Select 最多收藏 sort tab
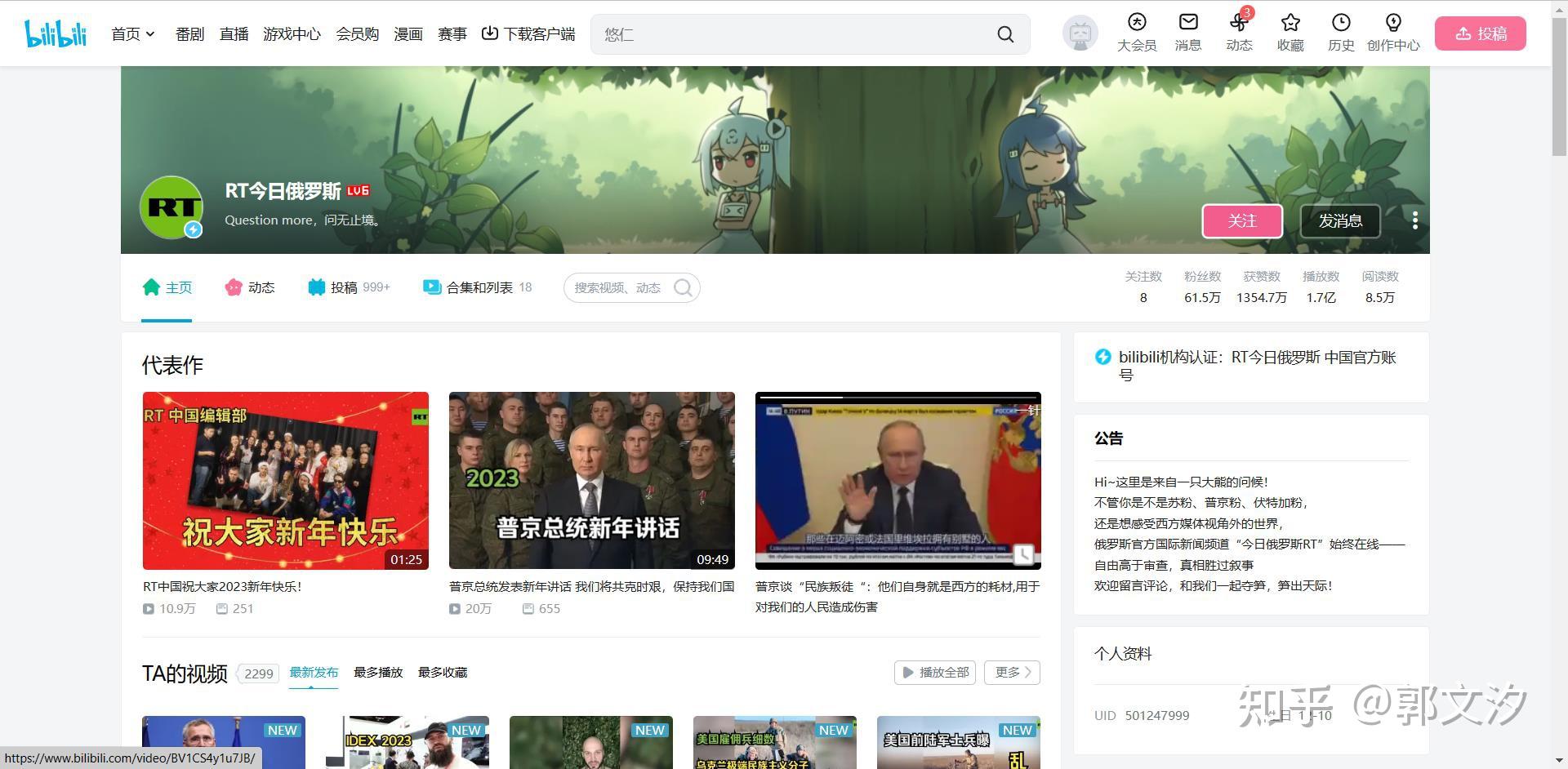The image size is (1568, 769). coord(443,673)
